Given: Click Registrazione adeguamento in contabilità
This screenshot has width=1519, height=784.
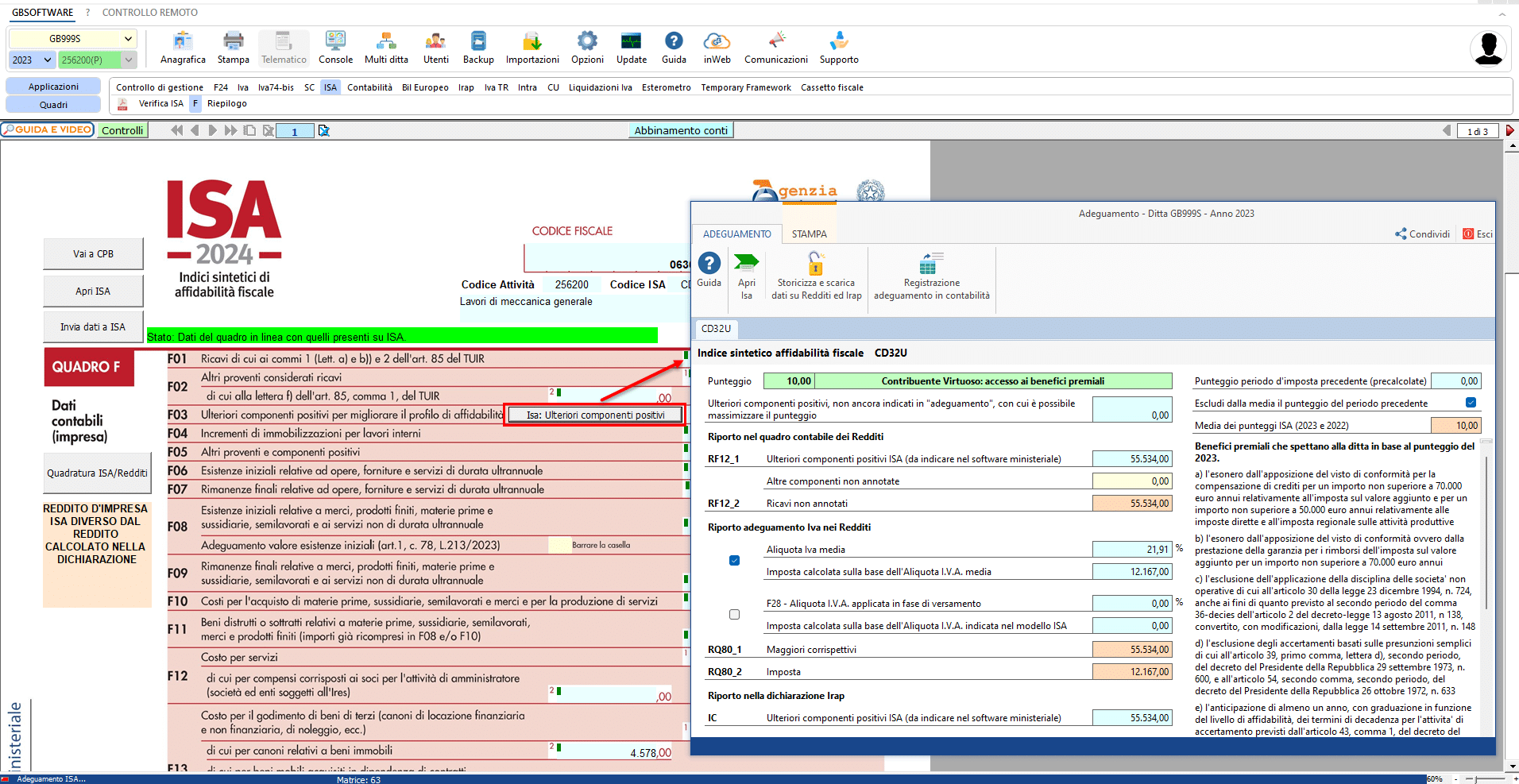Looking at the screenshot, I should tap(931, 276).
